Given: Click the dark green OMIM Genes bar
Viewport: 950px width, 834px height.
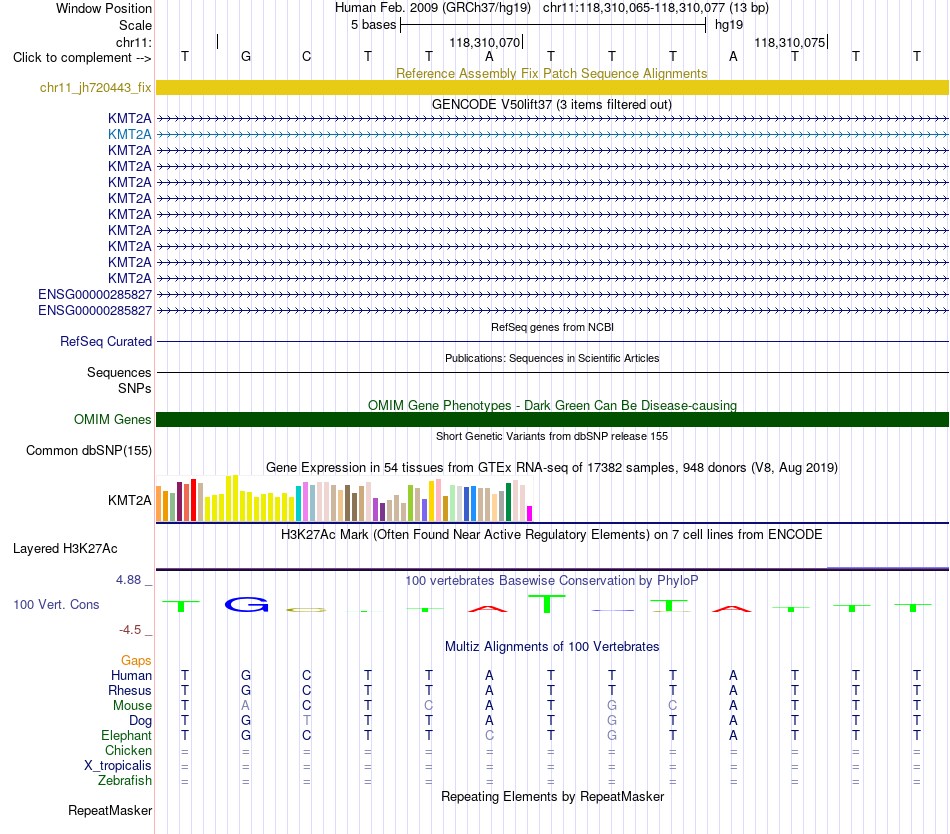Looking at the screenshot, I should click(x=552, y=419).
